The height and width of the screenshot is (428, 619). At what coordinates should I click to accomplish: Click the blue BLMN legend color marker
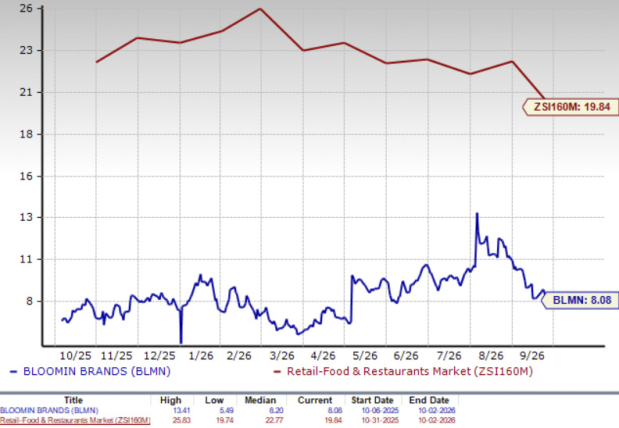click(x=13, y=372)
